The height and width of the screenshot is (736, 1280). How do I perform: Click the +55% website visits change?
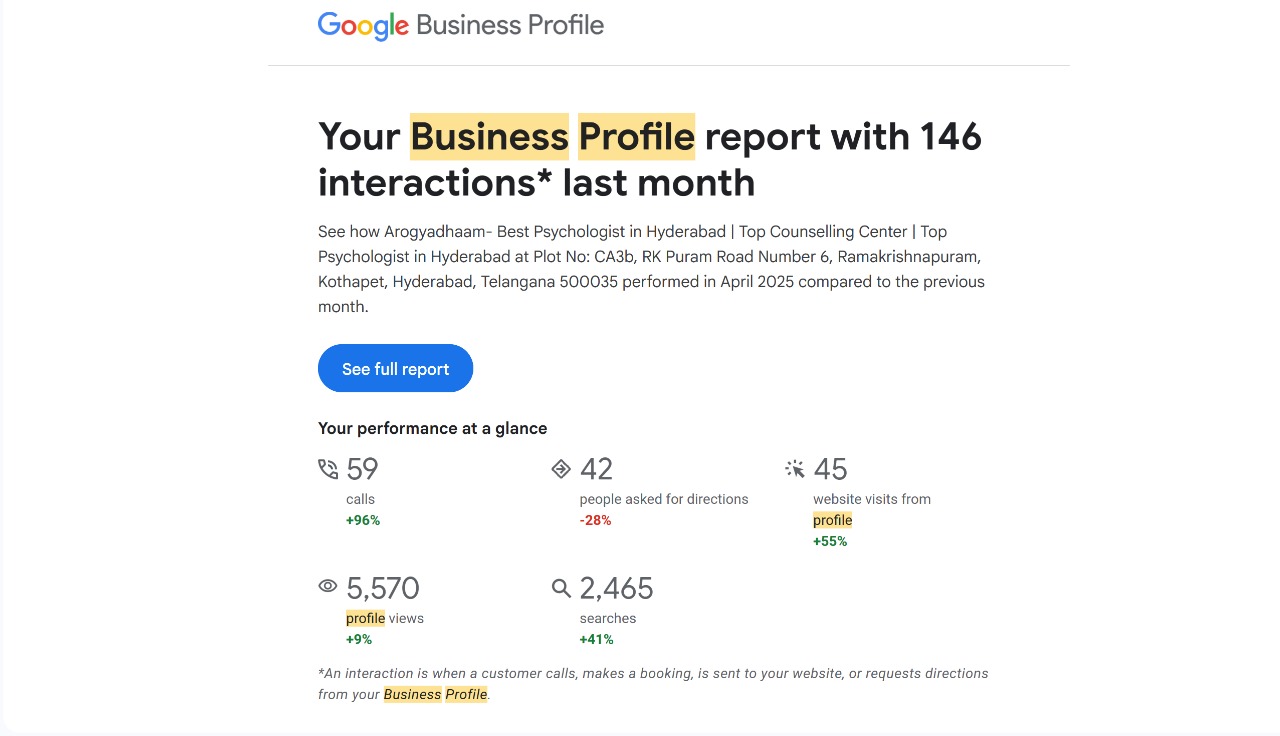pyautogui.click(x=830, y=541)
